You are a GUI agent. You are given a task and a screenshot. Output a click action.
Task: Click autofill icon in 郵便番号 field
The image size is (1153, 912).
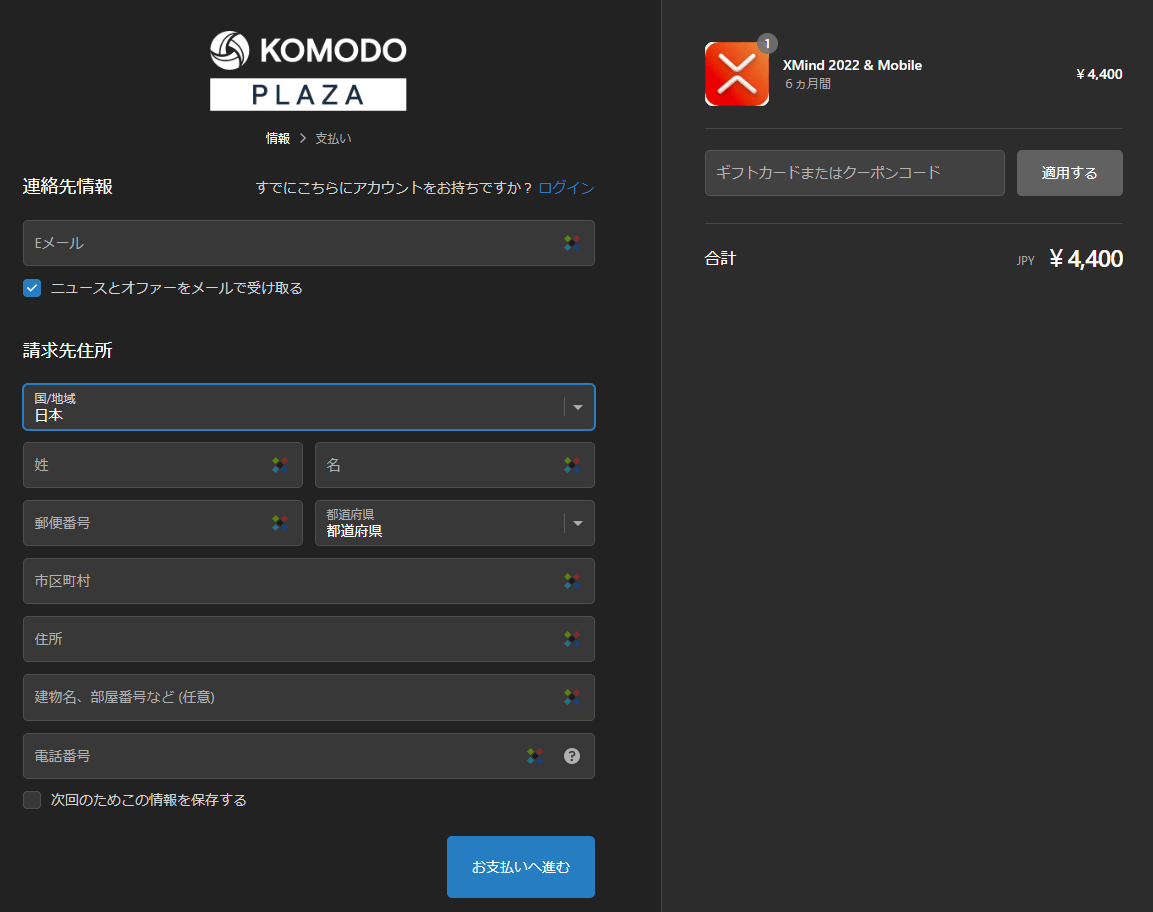[279, 523]
